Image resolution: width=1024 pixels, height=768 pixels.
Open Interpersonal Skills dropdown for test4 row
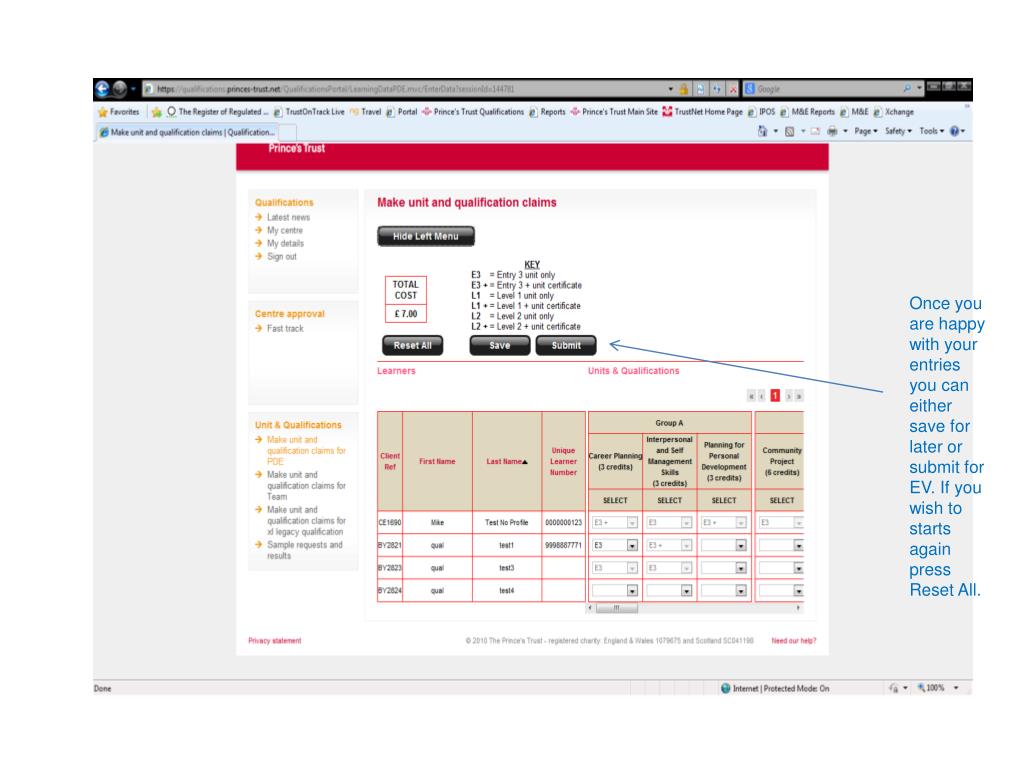point(686,591)
